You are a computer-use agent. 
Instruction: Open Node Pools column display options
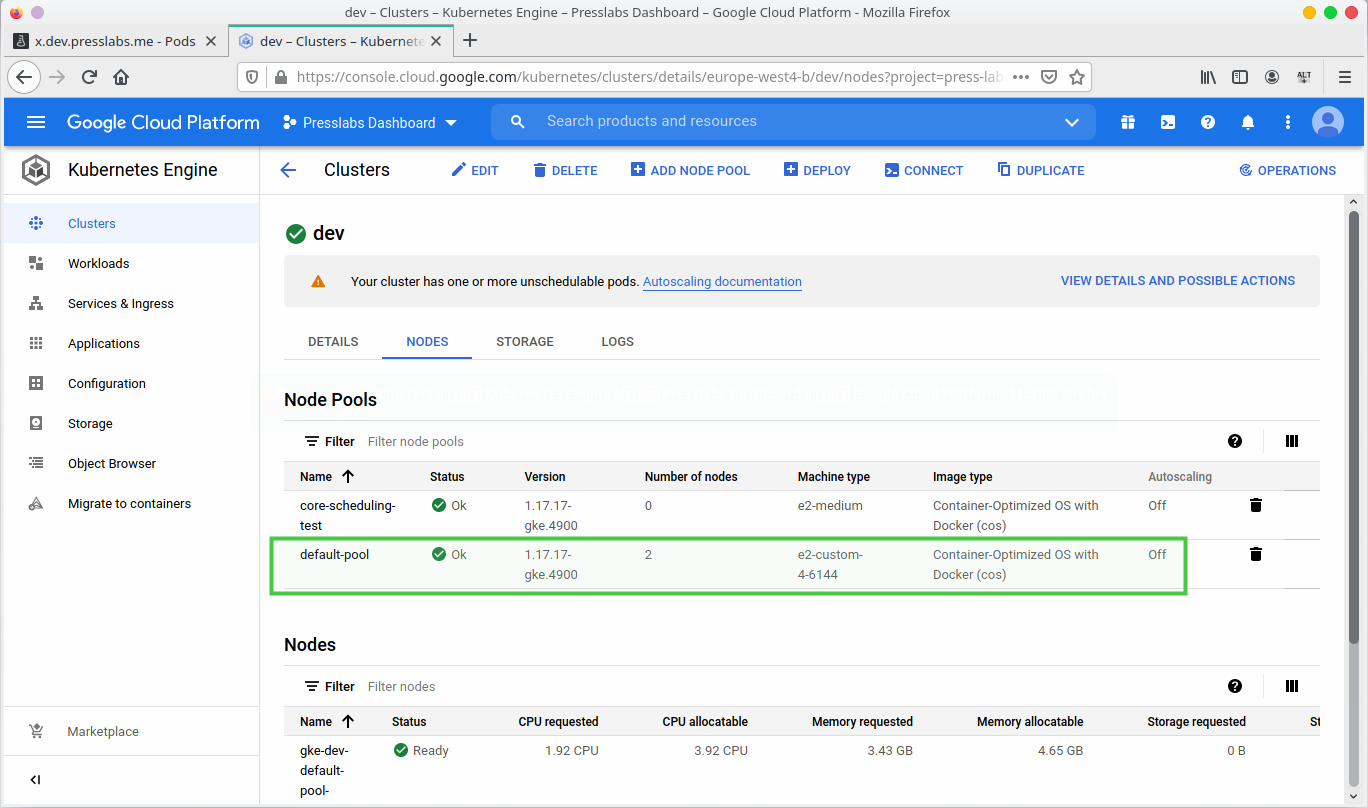pos(1292,441)
